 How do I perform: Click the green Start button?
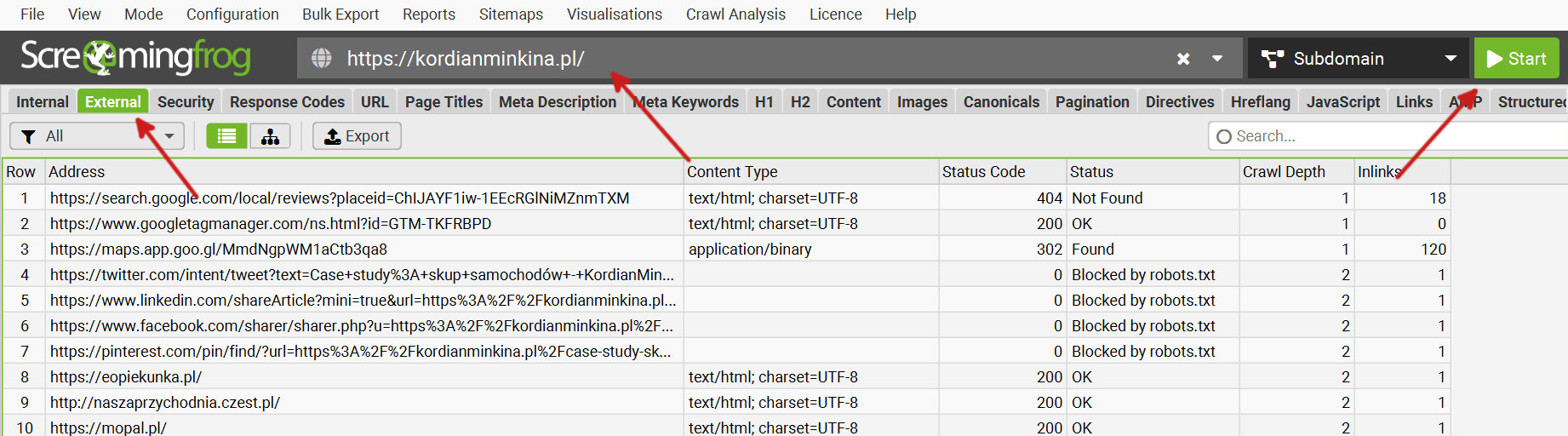pyautogui.click(x=1516, y=58)
